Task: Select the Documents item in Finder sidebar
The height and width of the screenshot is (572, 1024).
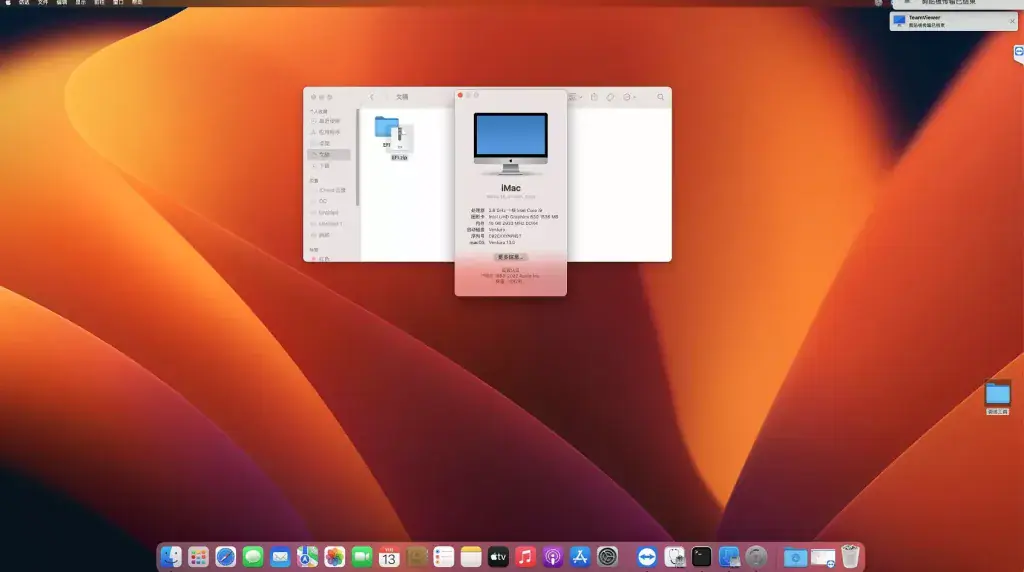Action: coord(328,155)
